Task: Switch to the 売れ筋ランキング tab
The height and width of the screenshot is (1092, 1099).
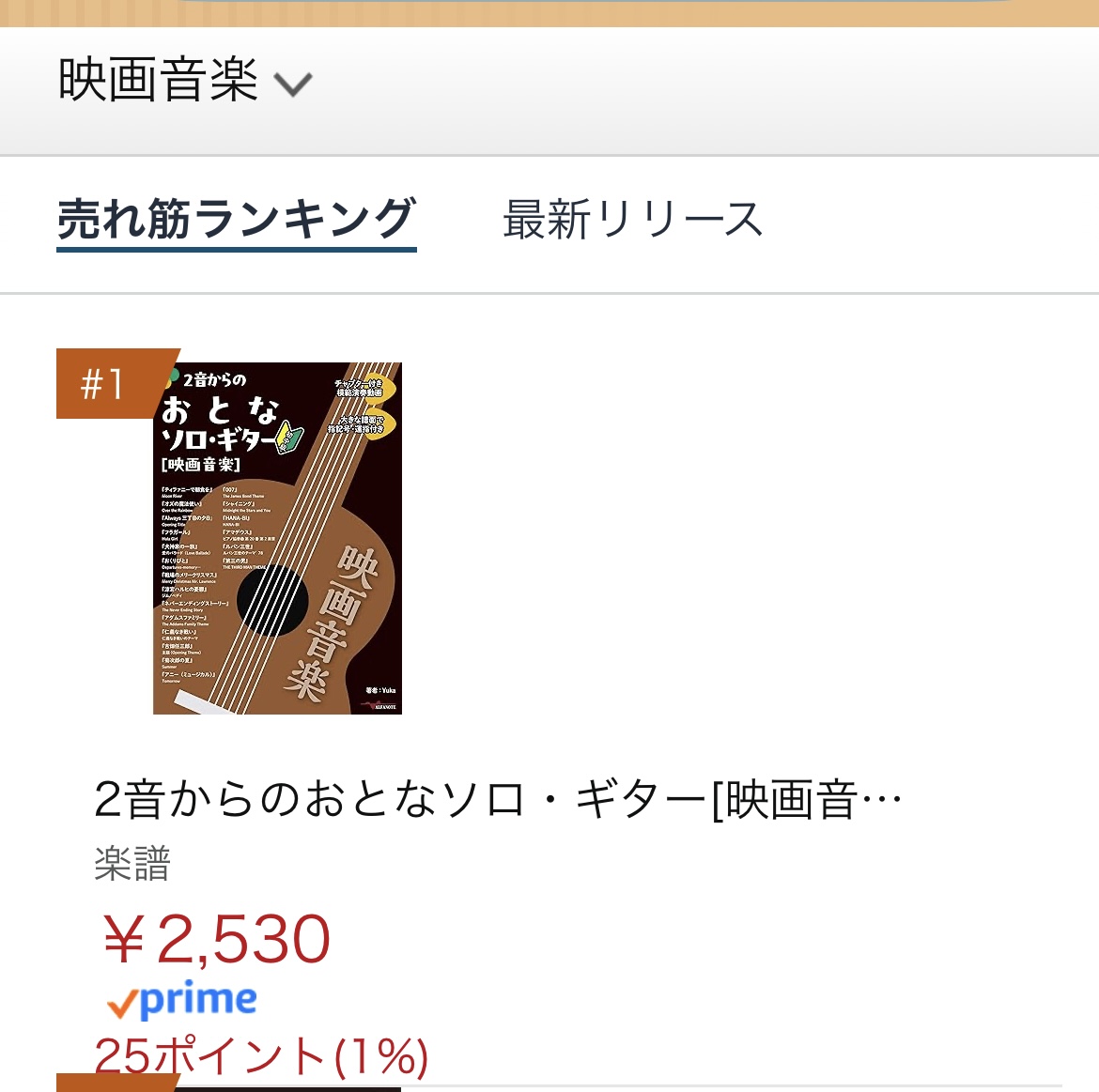Action: [x=236, y=220]
